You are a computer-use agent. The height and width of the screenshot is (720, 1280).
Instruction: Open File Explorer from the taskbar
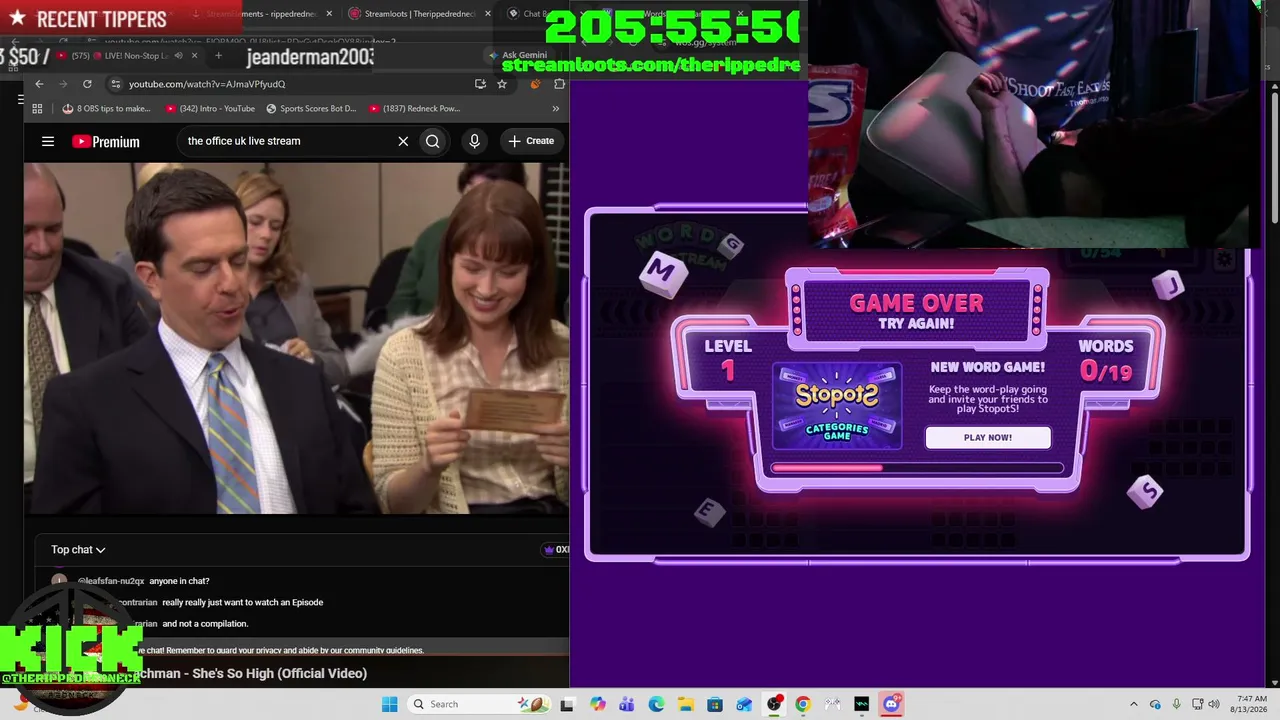point(686,704)
